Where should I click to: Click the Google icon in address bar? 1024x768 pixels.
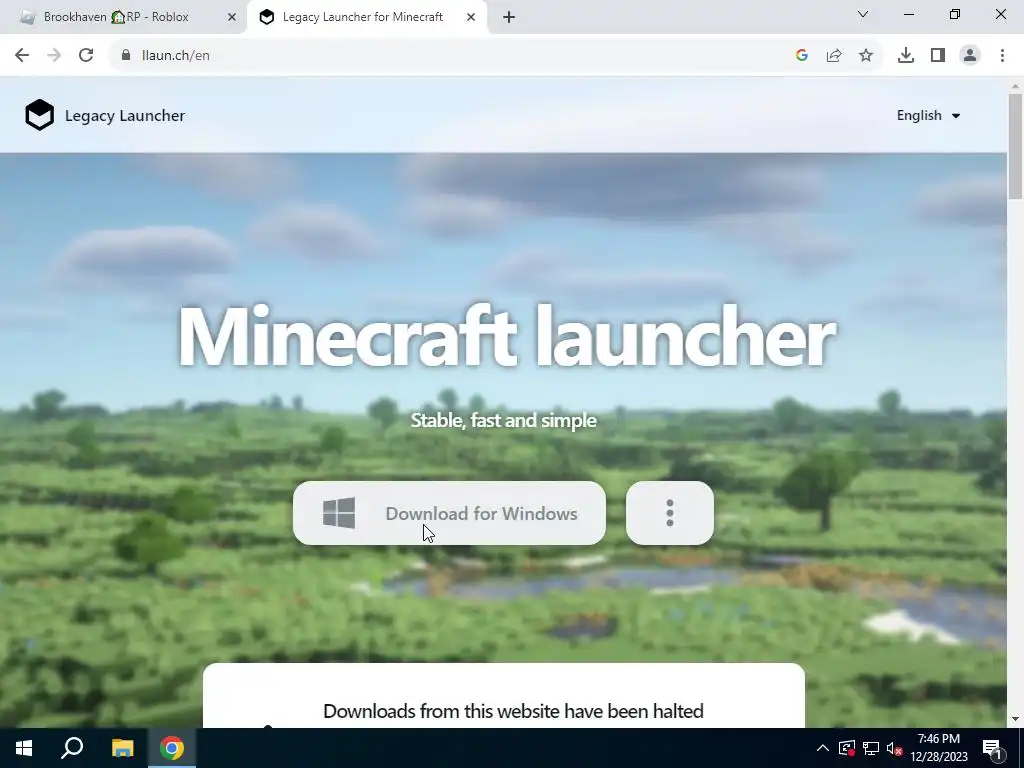pos(802,56)
